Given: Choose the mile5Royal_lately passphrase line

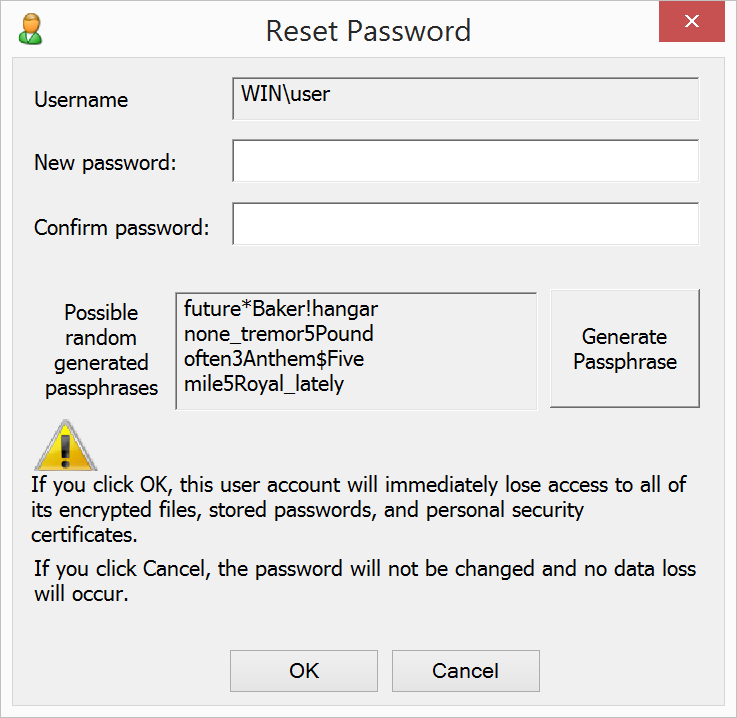Looking at the screenshot, I should [x=264, y=383].
